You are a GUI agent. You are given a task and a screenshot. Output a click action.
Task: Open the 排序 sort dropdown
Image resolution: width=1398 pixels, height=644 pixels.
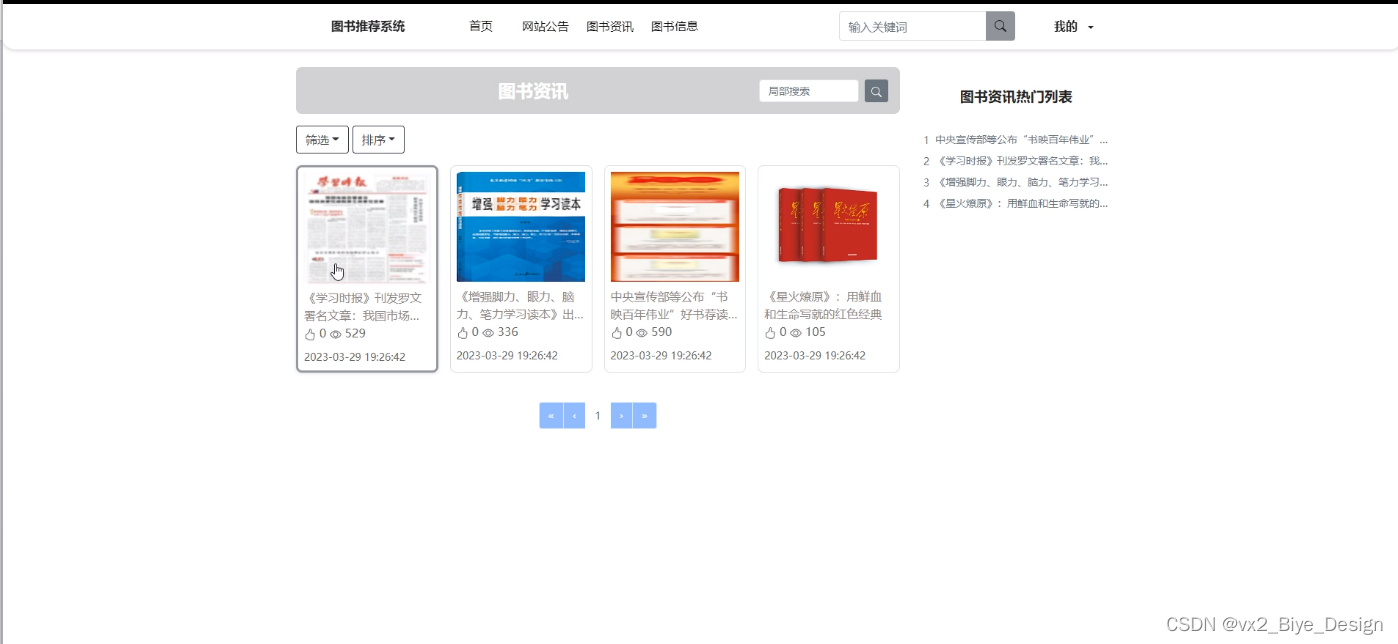pyautogui.click(x=378, y=140)
